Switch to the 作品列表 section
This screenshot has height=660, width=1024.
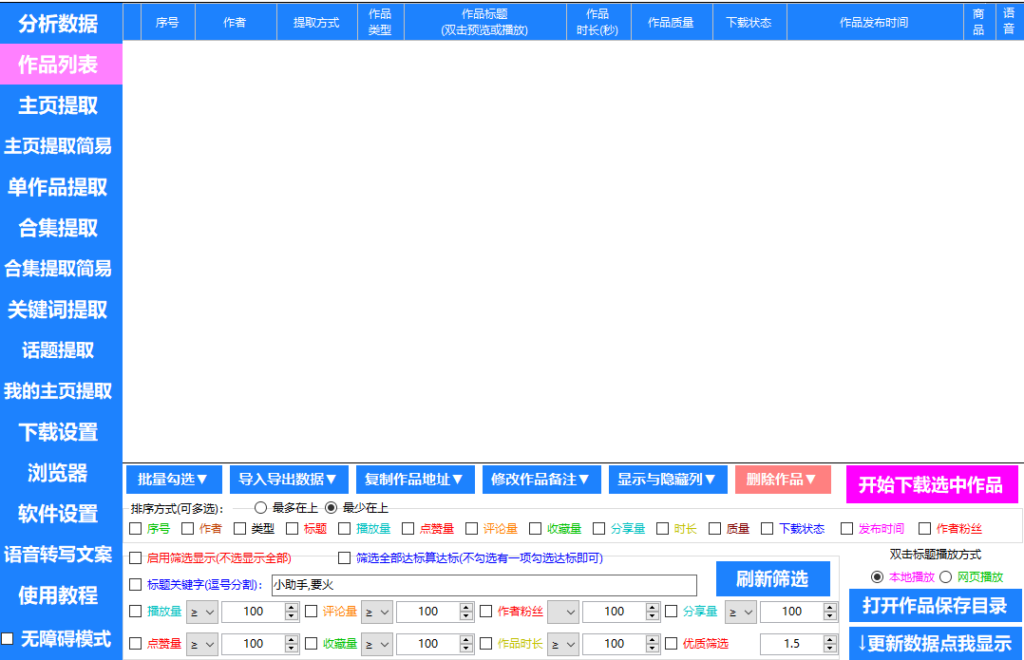(60, 64)
